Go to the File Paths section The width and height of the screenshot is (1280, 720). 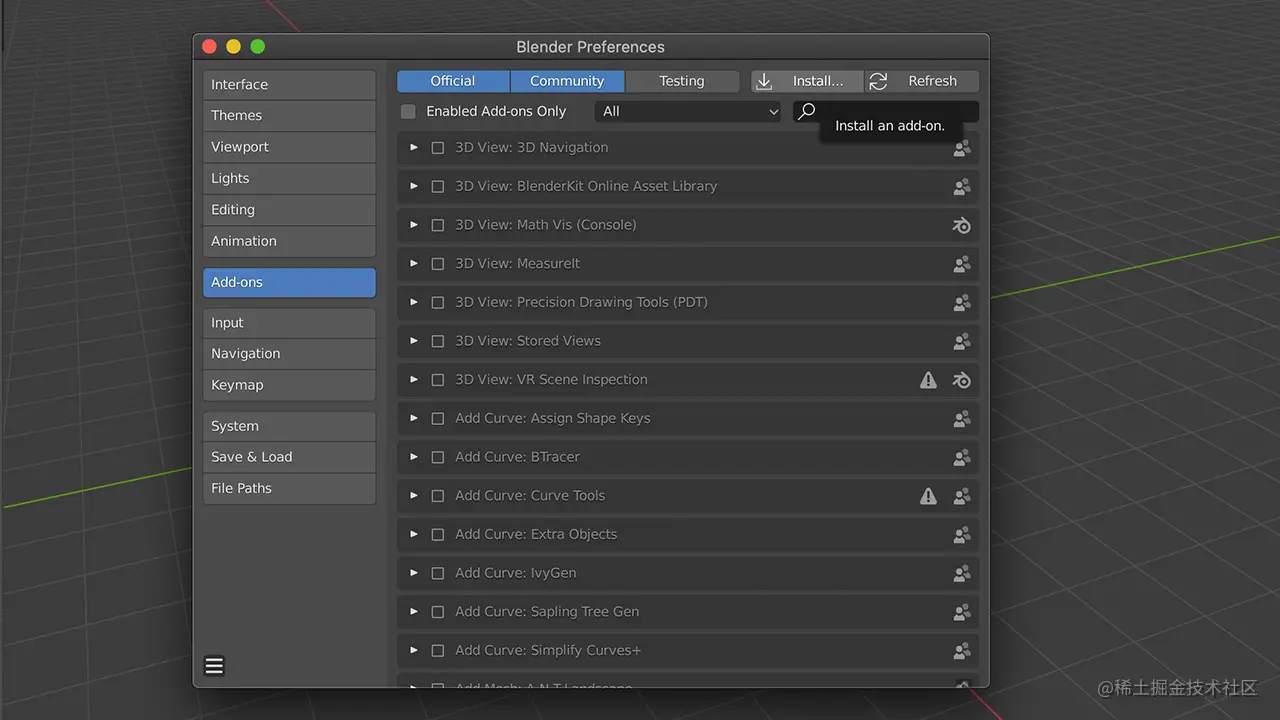click(289, 488)
